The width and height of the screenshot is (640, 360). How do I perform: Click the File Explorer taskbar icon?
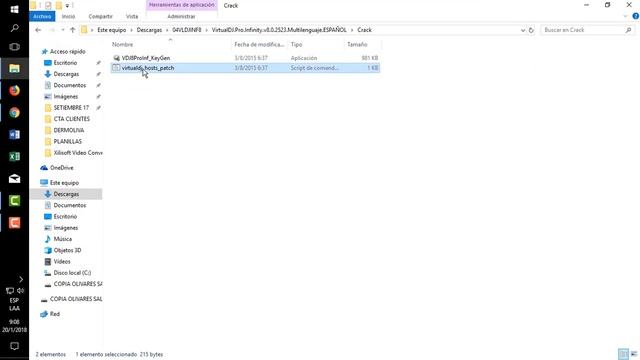tap(14, 68)
